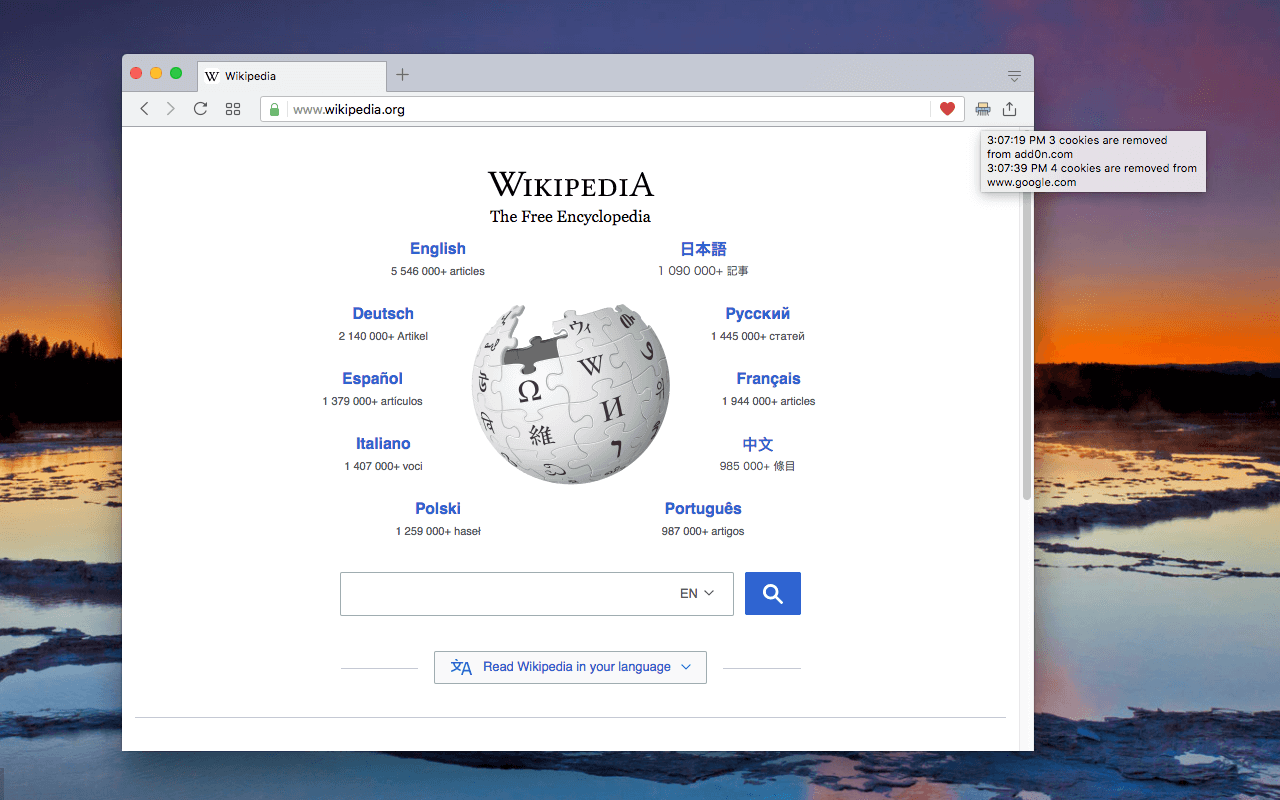Click the '1 407 000+ voci' text
Image resolution: width=1280 pixels, height=800 pixels.
[x=383, y=466]
